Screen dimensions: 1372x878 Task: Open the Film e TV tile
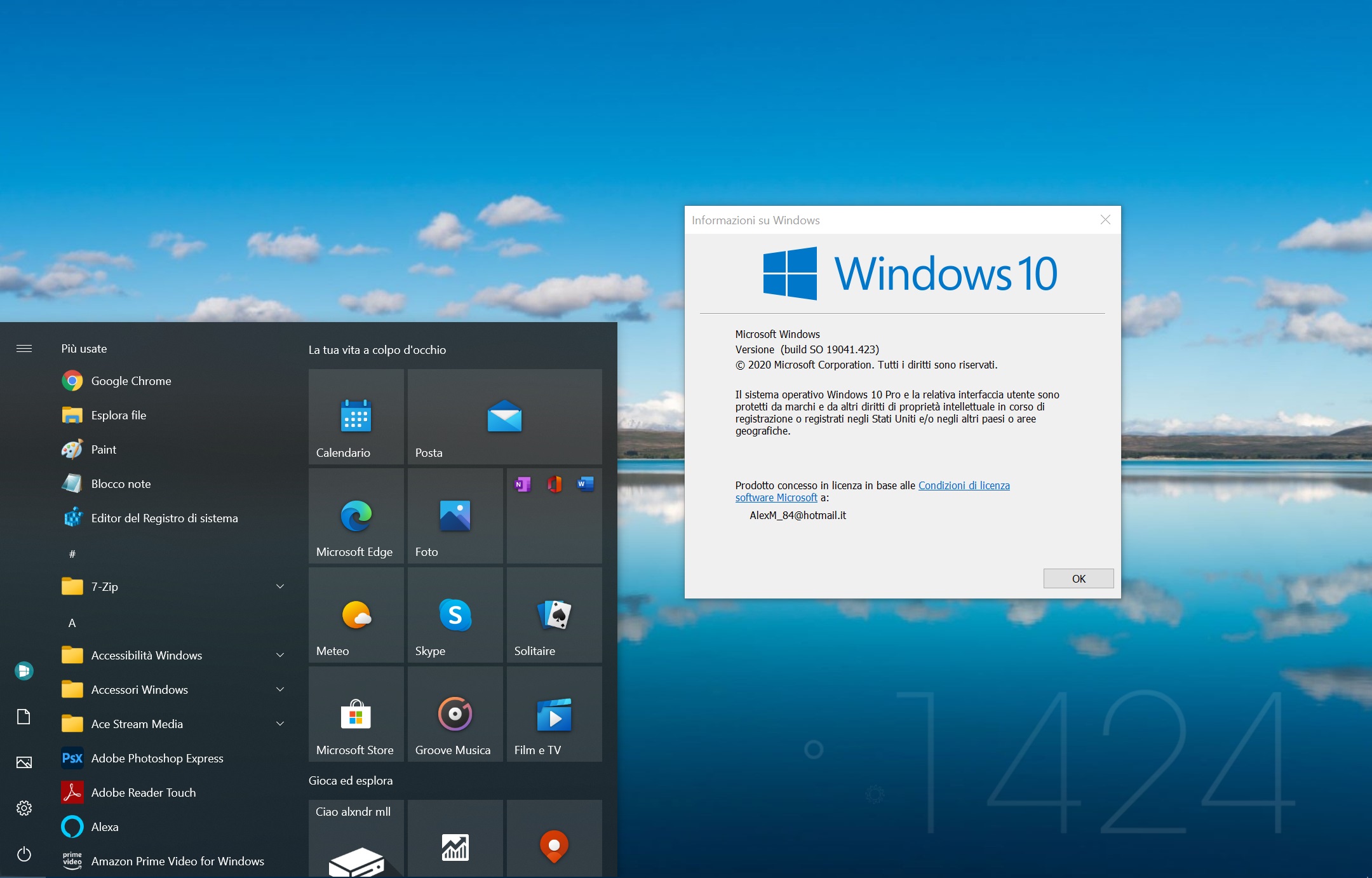(555, 714)
